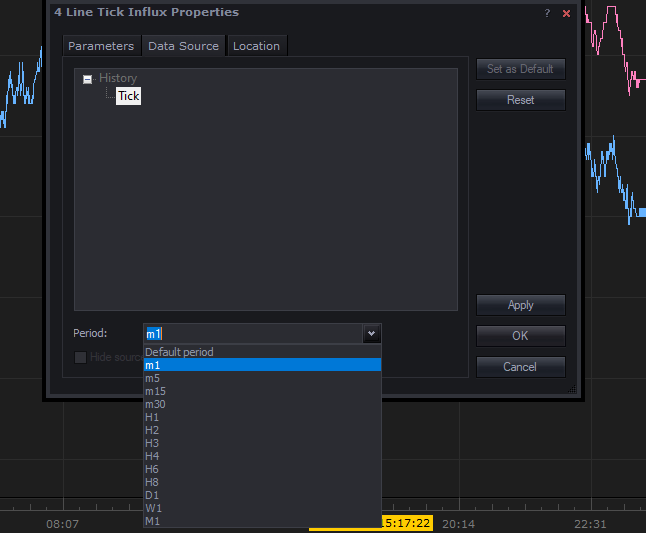This screenshot has width=646, height=533.
Task: Pick the H4 period option
Action: 262,456
